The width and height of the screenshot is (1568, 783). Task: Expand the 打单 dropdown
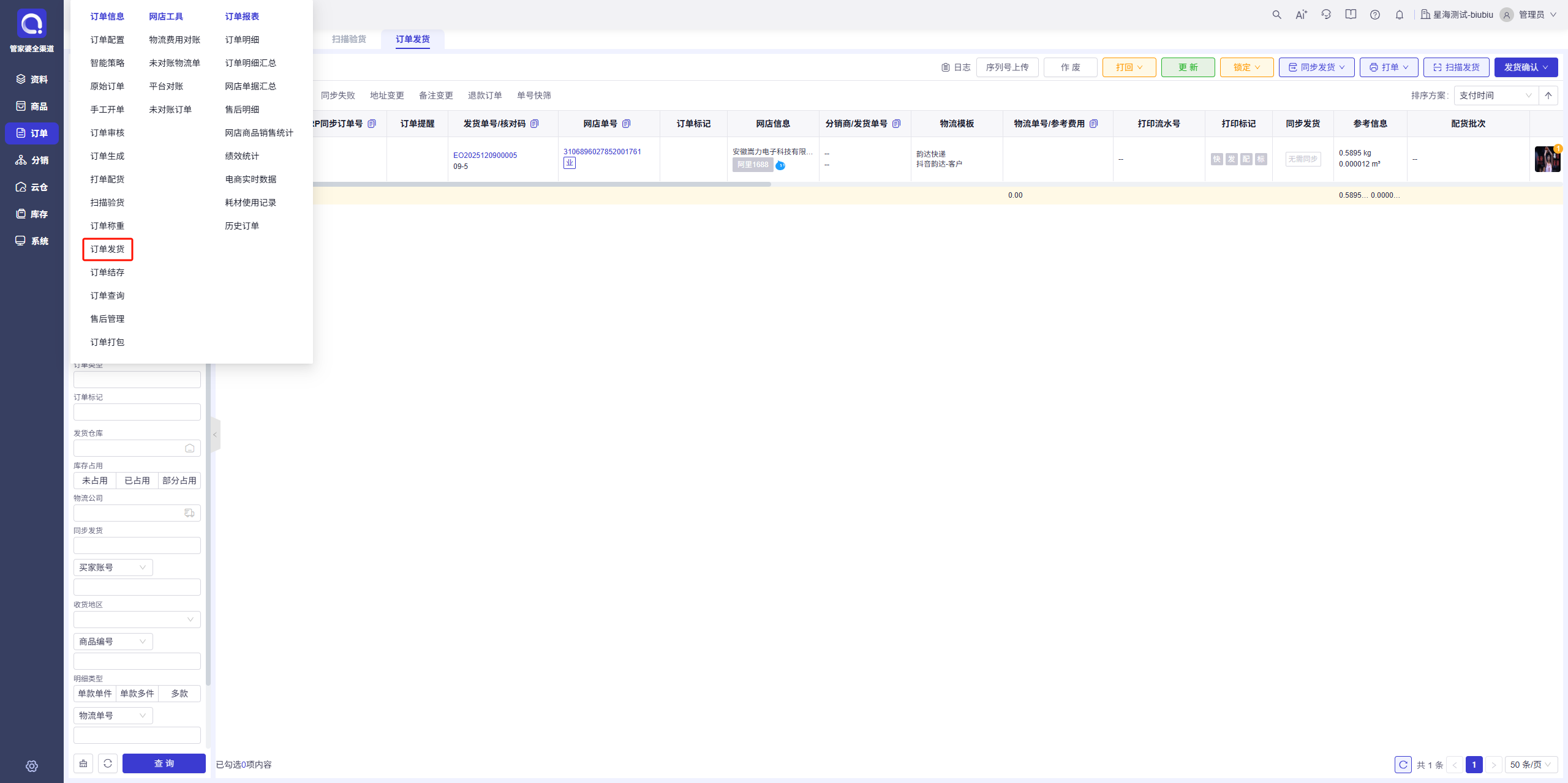coord(1389,67)
